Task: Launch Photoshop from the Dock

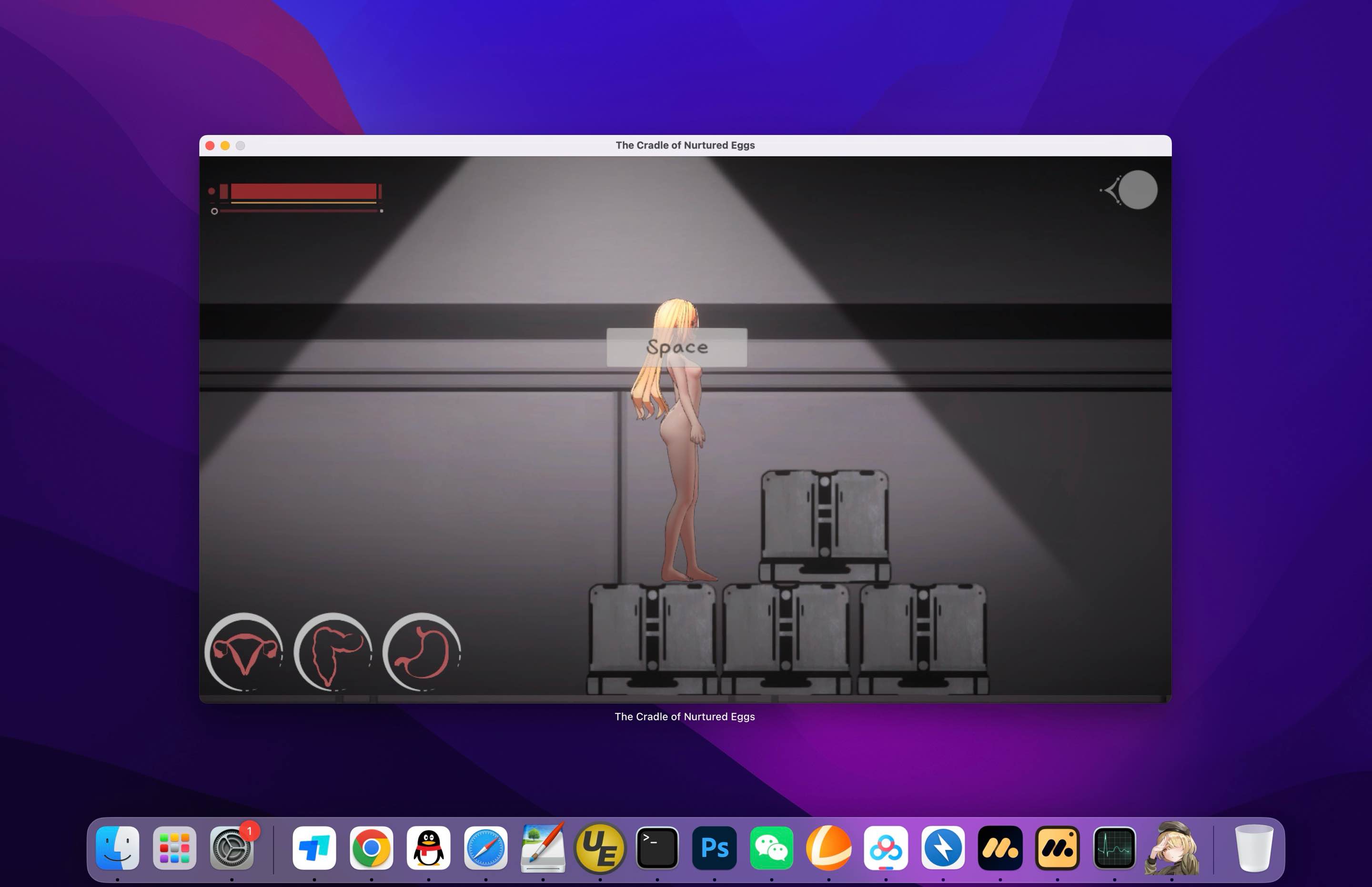Action: coord(714,848)
